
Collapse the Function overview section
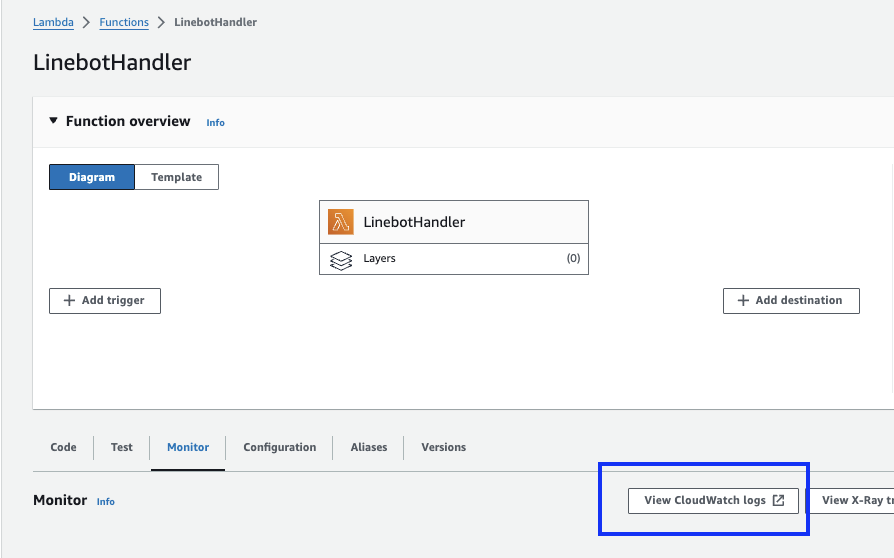tap(53, 121)
